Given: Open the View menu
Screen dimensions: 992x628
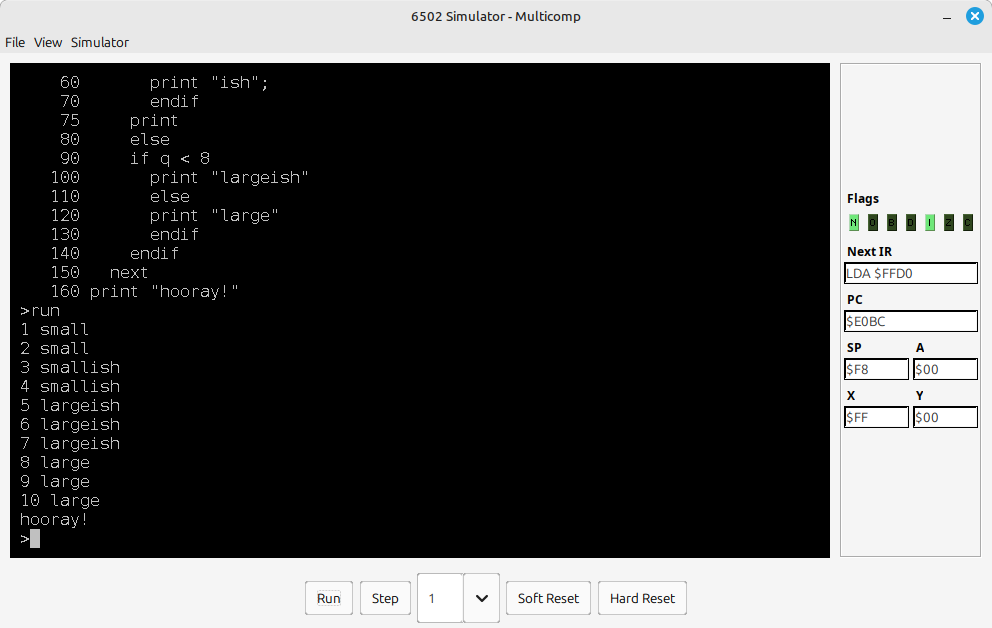Looking at the screenshot, I should point(48,42).
